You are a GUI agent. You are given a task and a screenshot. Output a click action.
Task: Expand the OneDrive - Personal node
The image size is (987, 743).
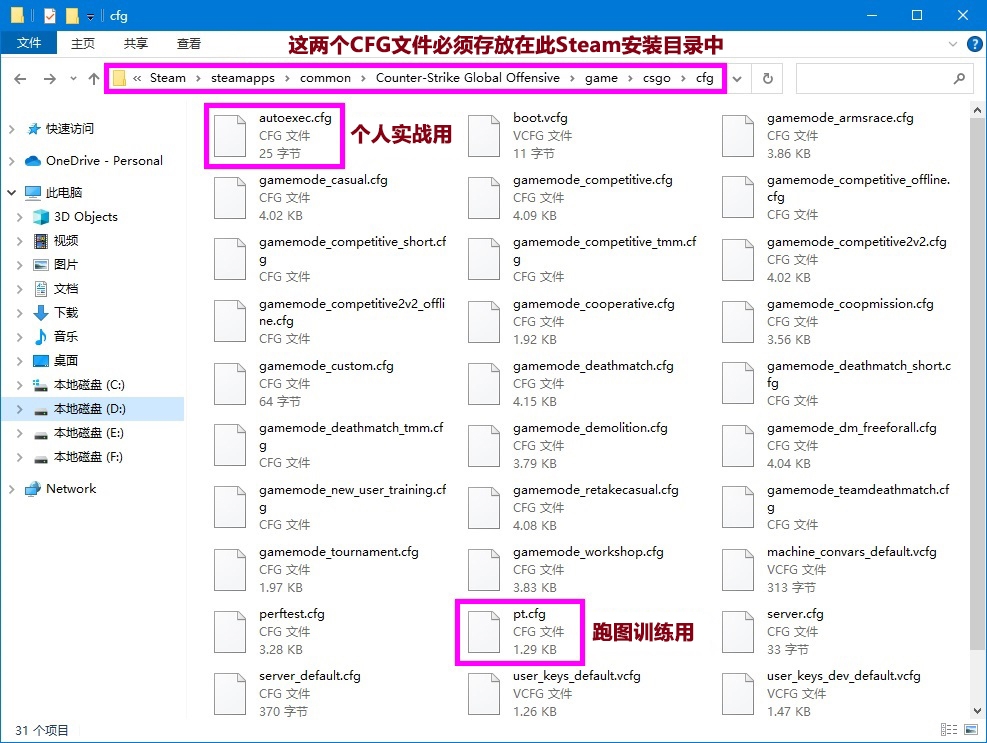[x=11, y=161]
